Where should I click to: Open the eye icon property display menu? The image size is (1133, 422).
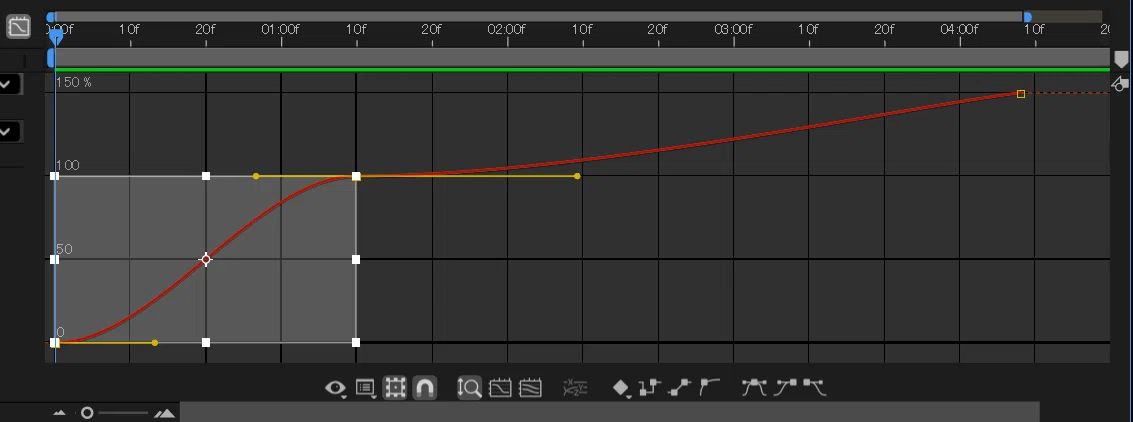335,388
